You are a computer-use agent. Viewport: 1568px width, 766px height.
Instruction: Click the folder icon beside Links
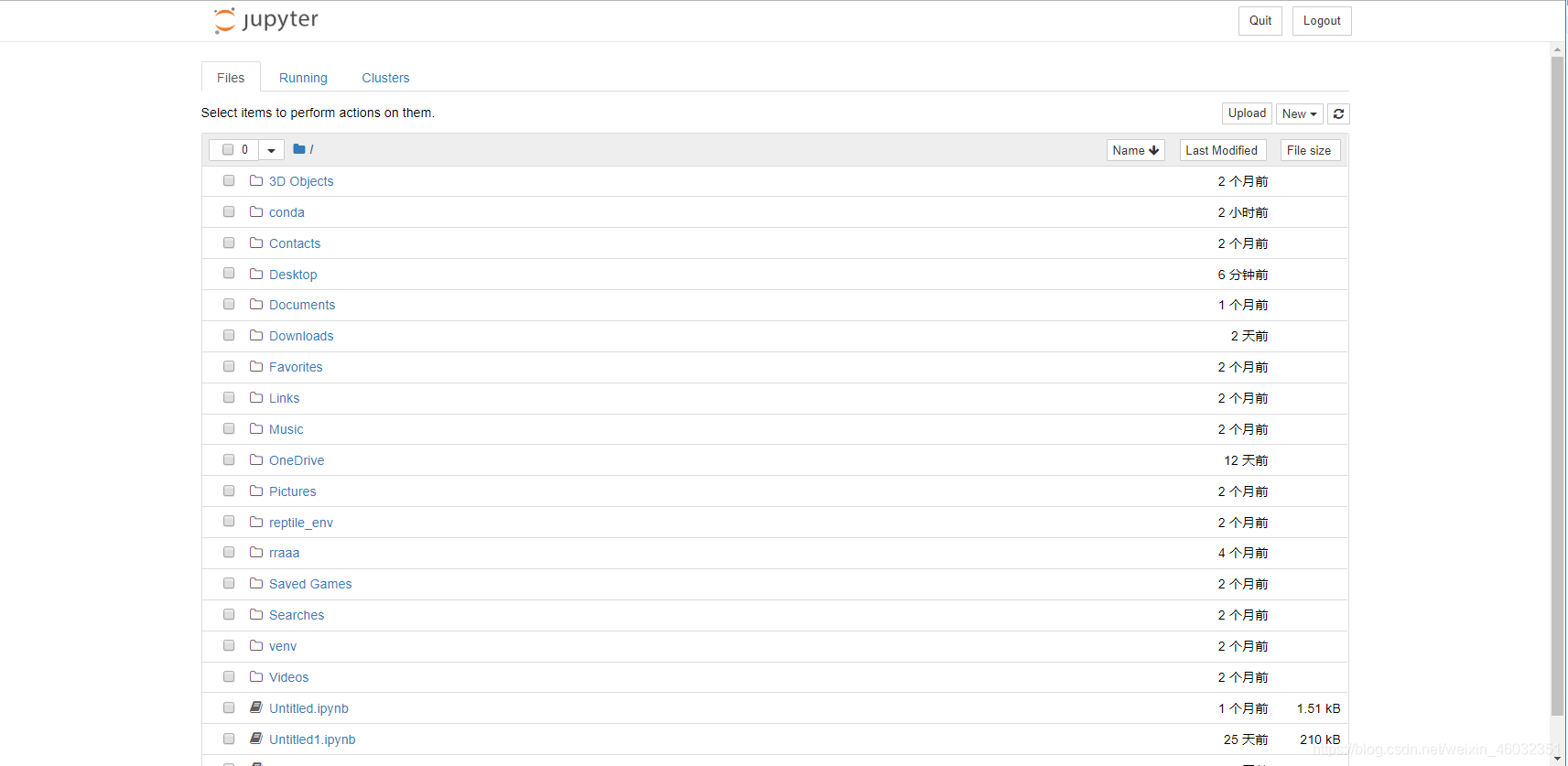(x=256, y=398)
